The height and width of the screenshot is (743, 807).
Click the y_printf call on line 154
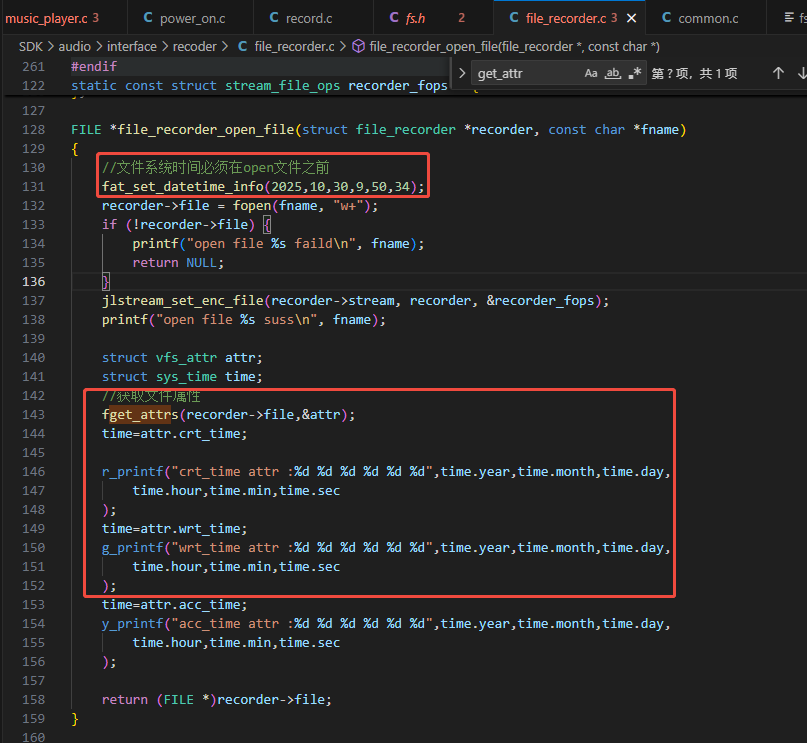click(132, 624)
